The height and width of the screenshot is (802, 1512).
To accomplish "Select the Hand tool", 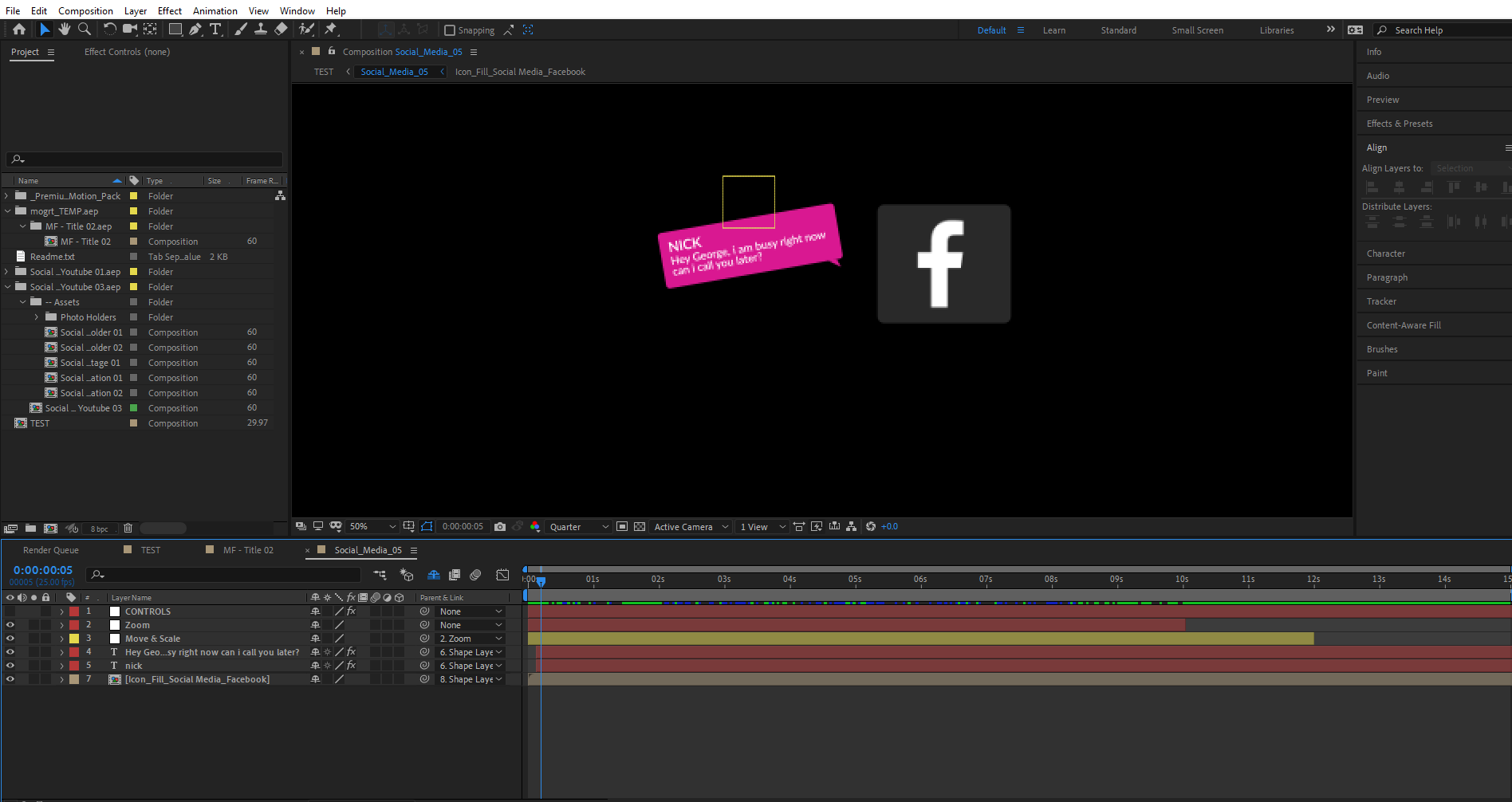I will (x=65, y=29).
